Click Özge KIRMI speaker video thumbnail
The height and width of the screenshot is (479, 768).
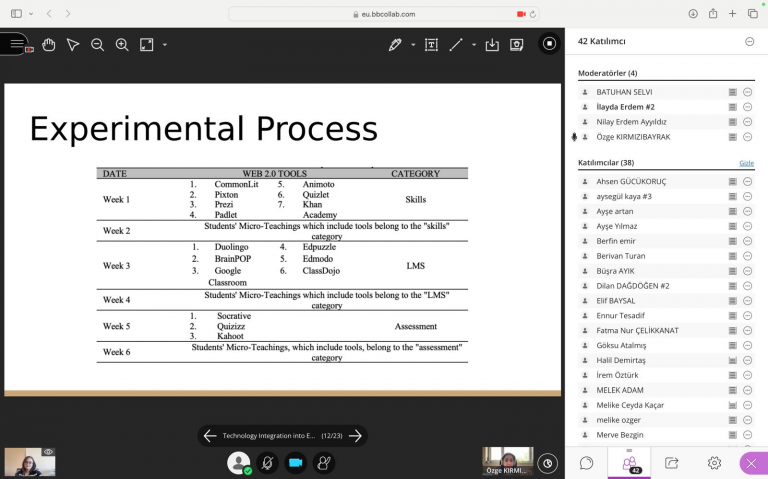click(x=507, y=461)
